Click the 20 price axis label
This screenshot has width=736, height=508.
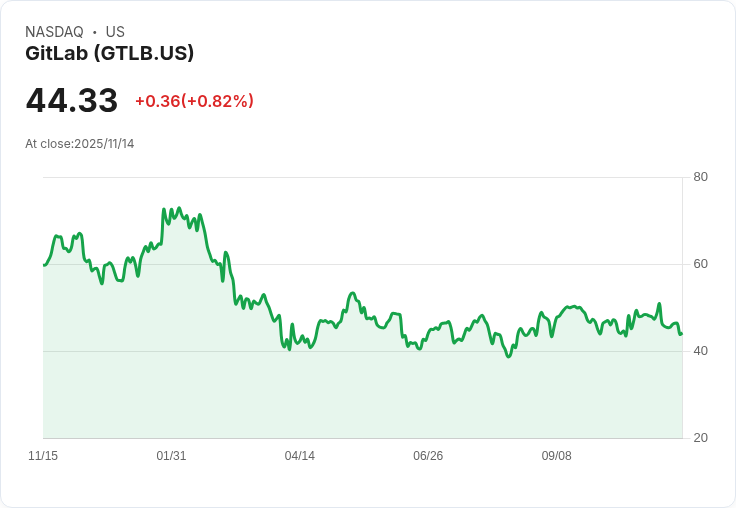pos(700,438)
